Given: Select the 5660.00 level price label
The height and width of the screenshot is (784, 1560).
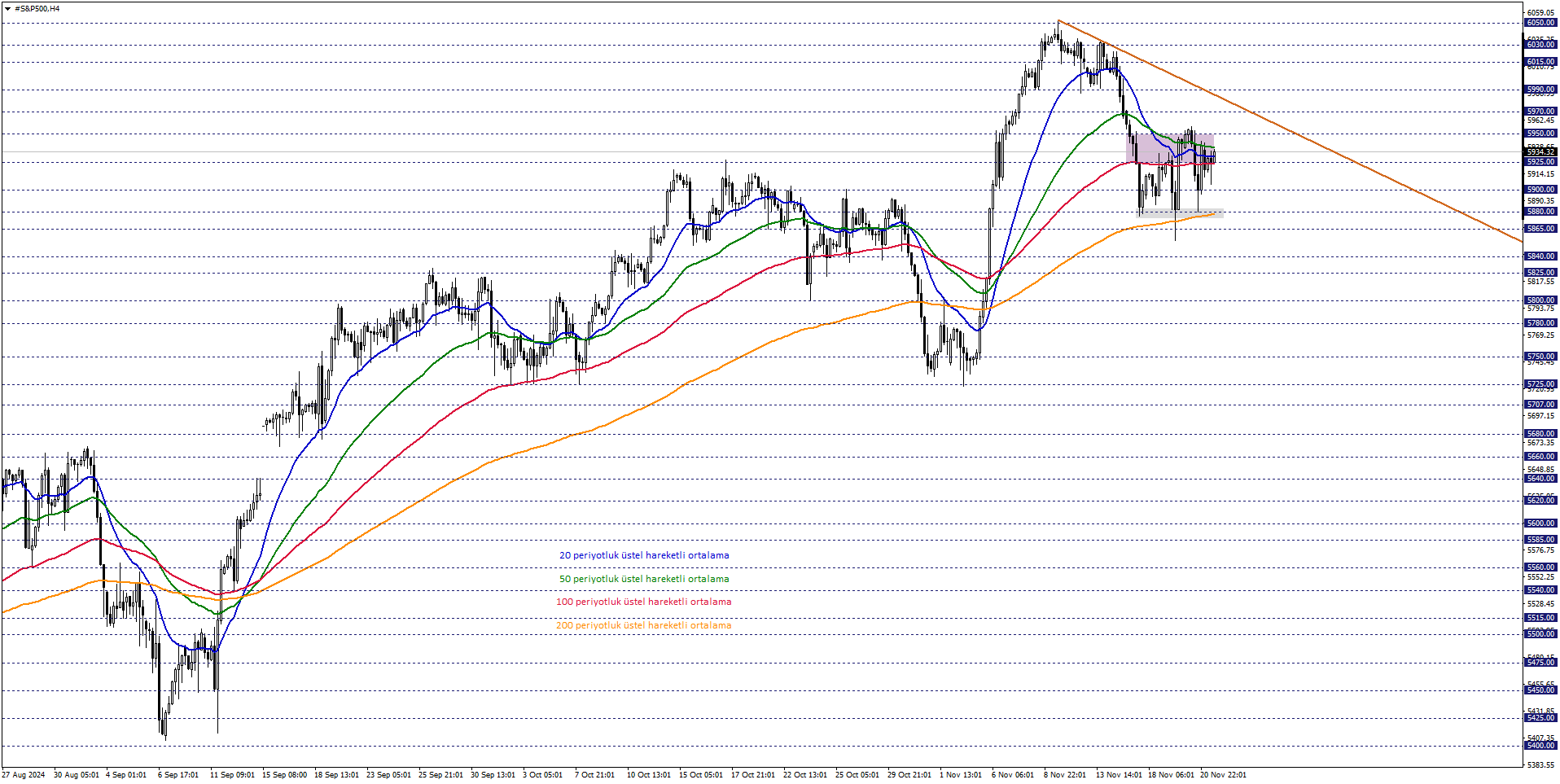Looking at the screenshot, I should 1540,457.
